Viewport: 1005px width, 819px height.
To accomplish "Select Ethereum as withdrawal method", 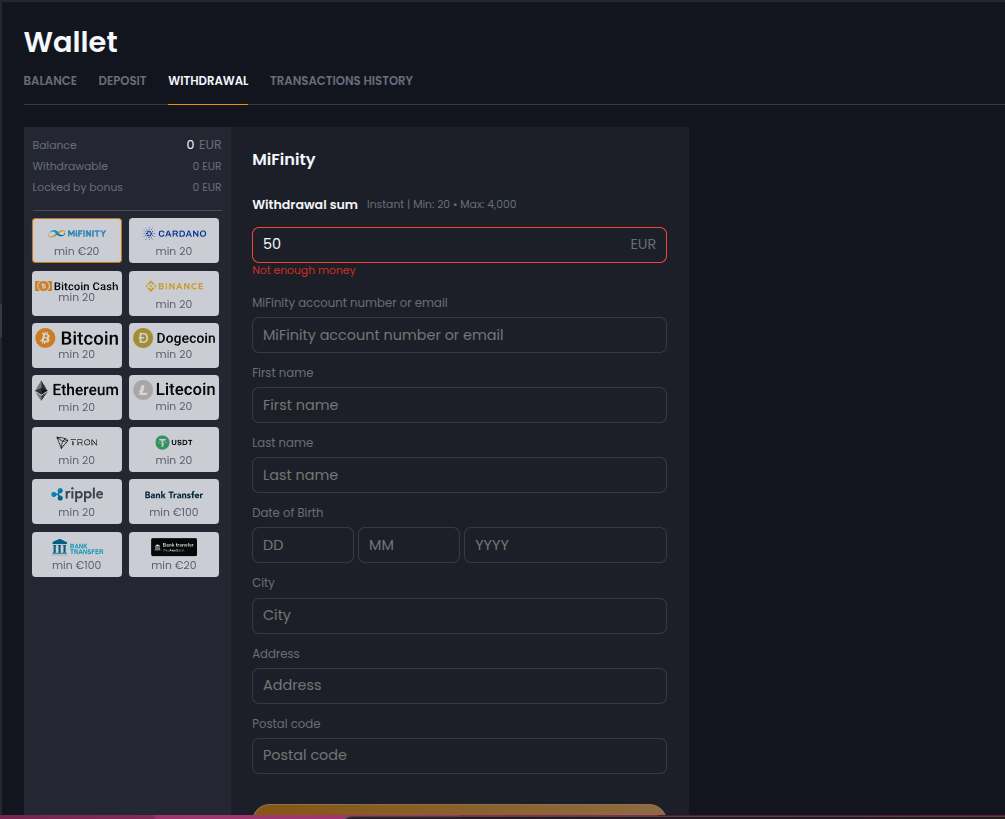I will [x=77, y=397].
